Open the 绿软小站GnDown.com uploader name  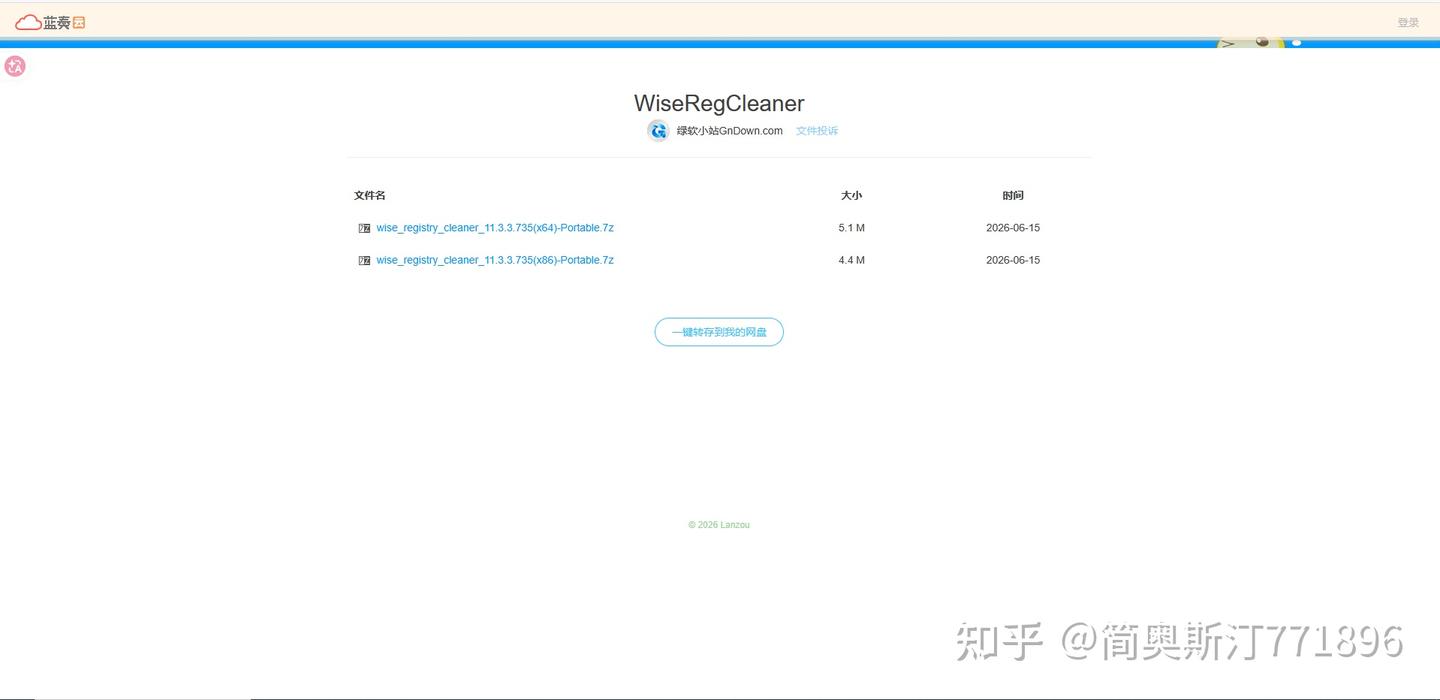tap(729, 131)
